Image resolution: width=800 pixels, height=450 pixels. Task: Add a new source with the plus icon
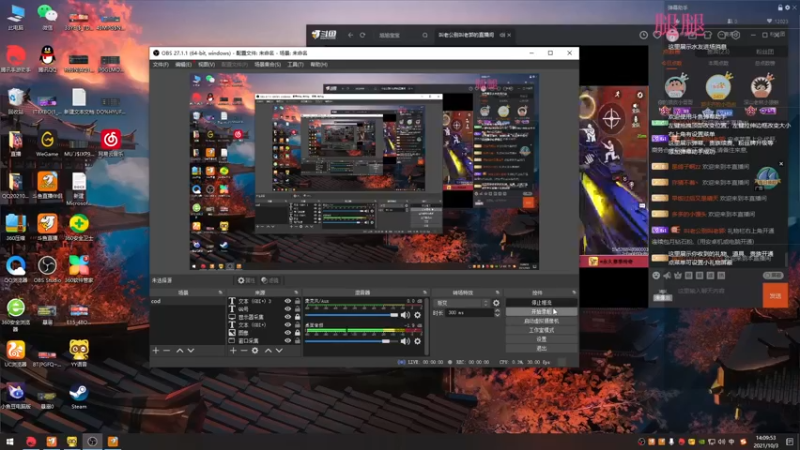pos(233,351)
